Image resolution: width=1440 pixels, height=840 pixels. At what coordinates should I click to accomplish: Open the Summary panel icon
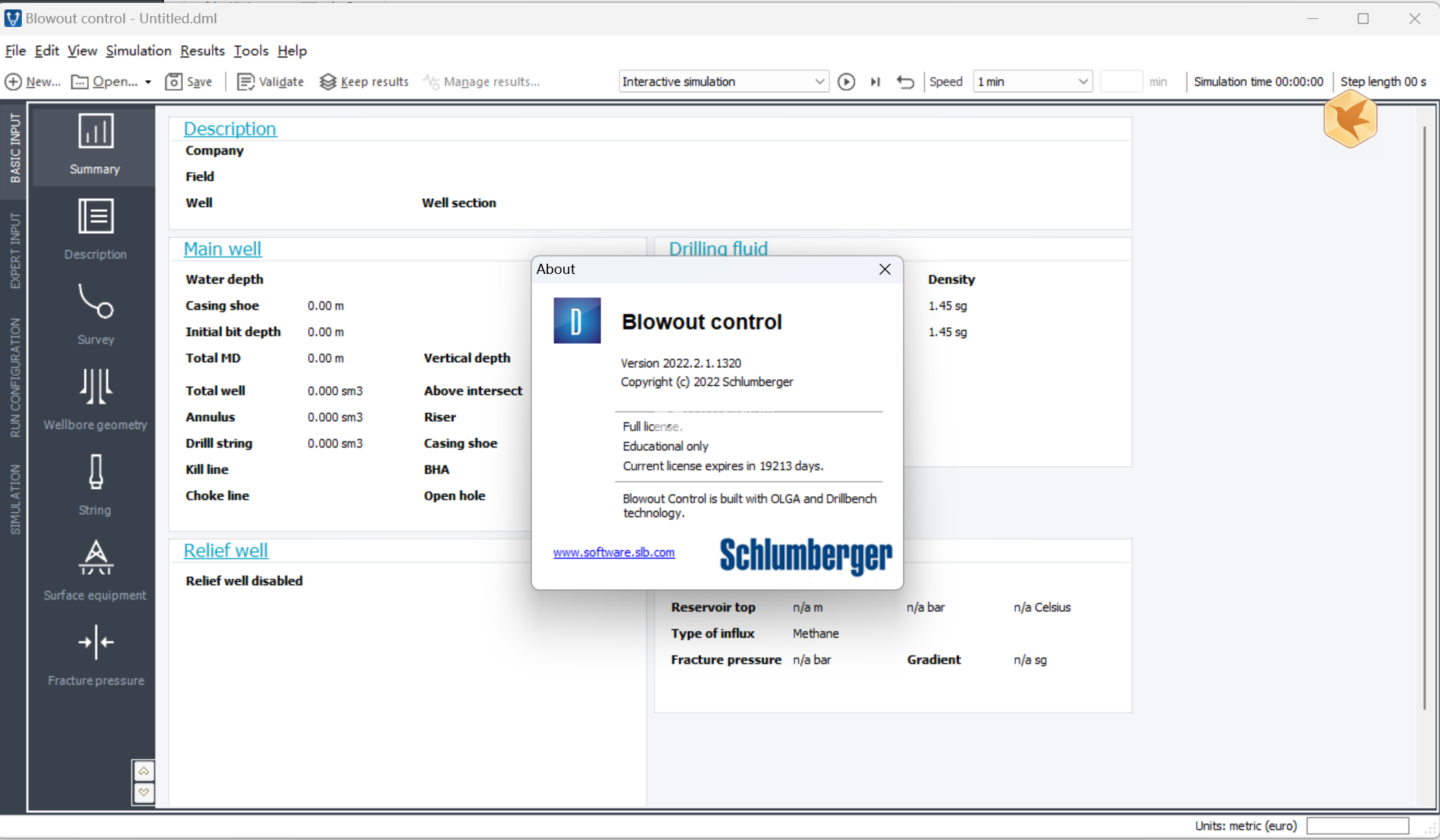(x=95, y=145)
